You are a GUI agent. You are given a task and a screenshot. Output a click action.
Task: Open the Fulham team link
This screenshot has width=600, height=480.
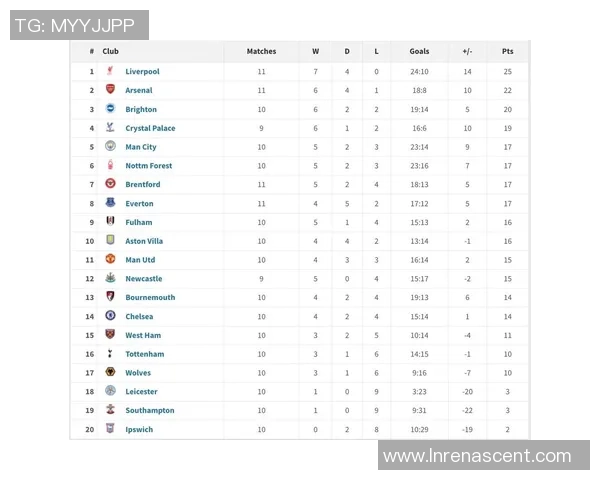click(x=139, y=222)
